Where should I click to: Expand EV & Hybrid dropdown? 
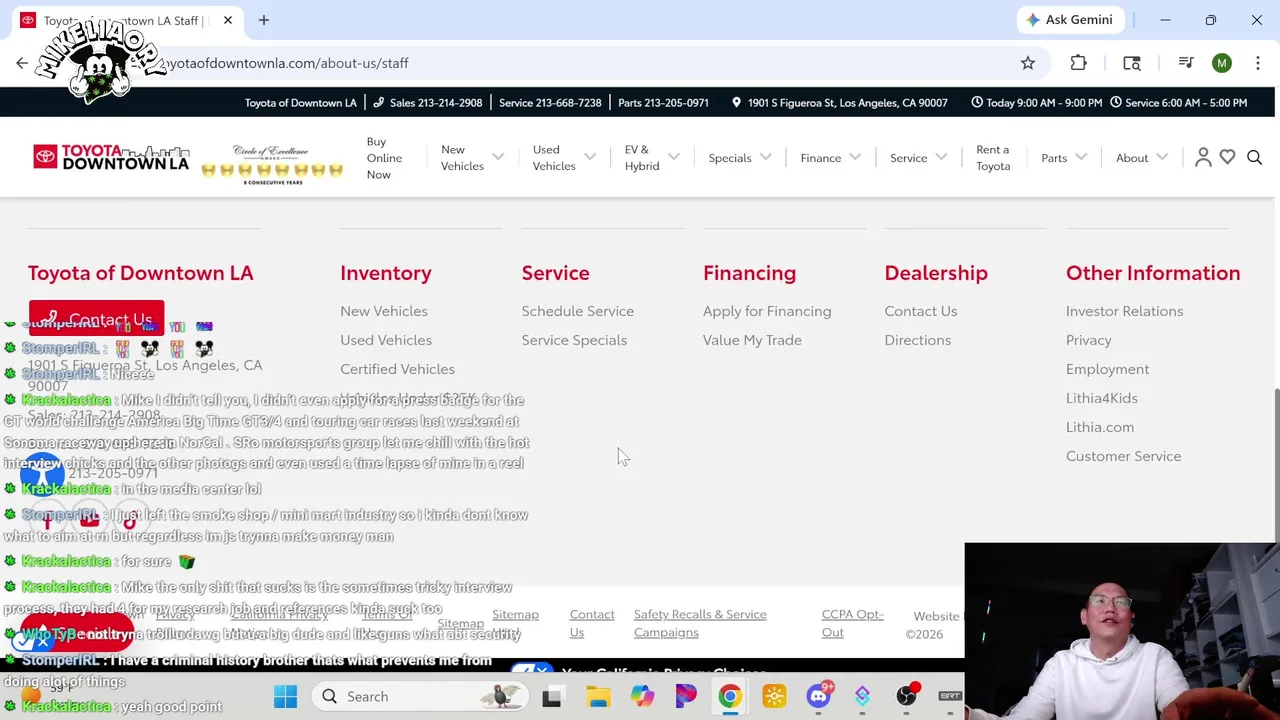[x=652, y=158]
